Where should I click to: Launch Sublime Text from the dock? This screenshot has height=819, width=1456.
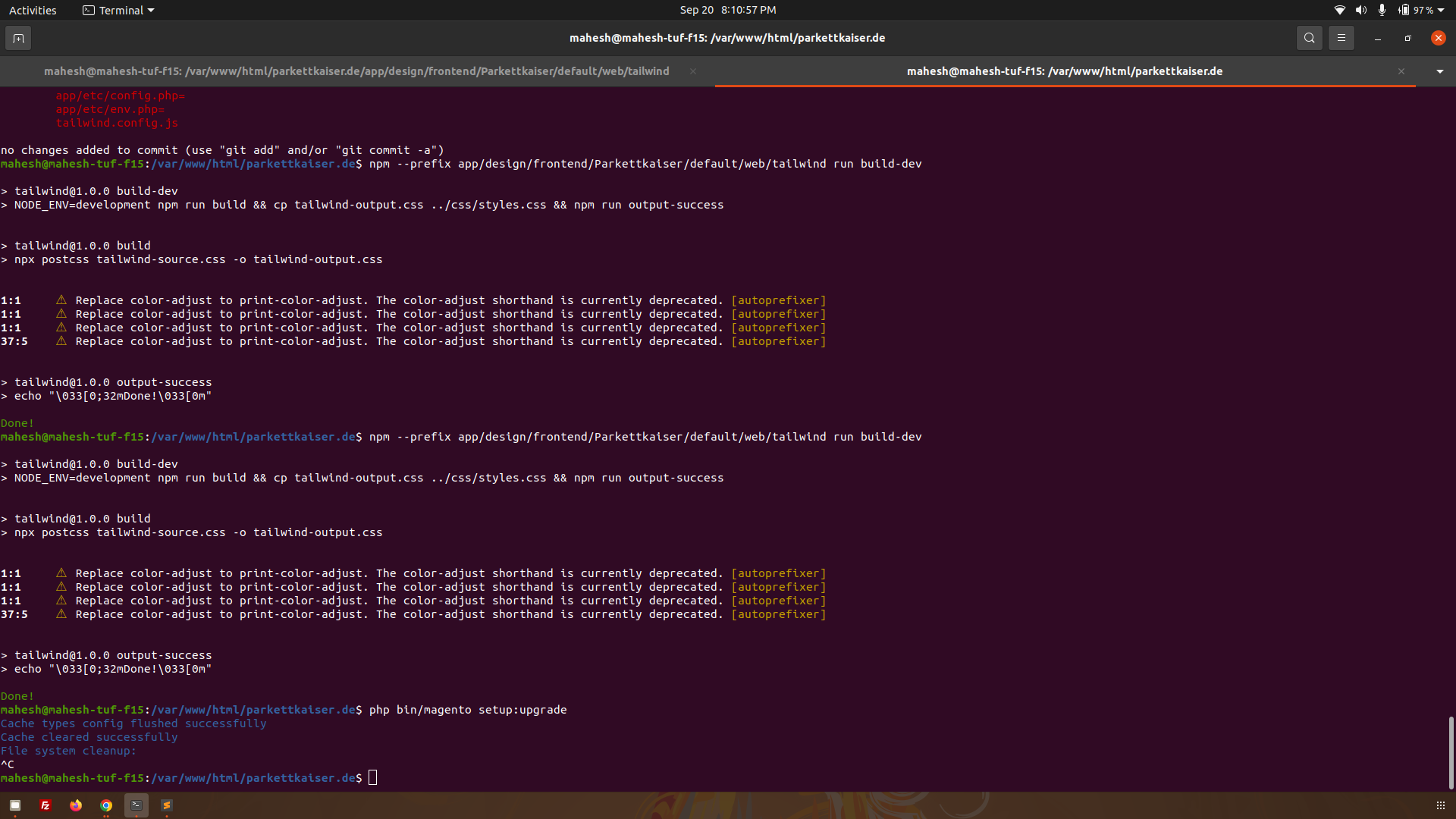point(167,805)
